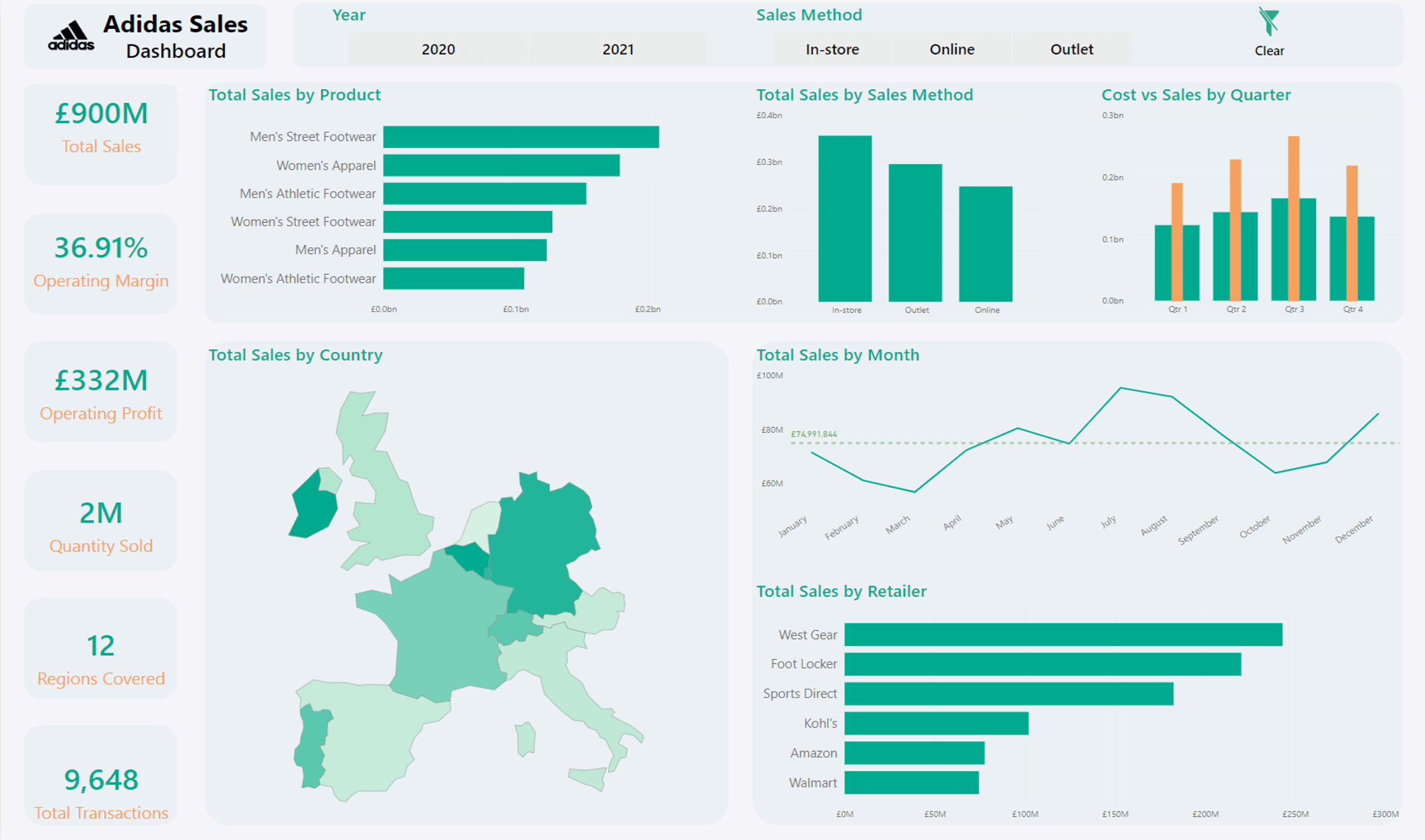Screen dimensions: 1425x840
Task: Select the £332M Operating Profit value
Action: 101,380
